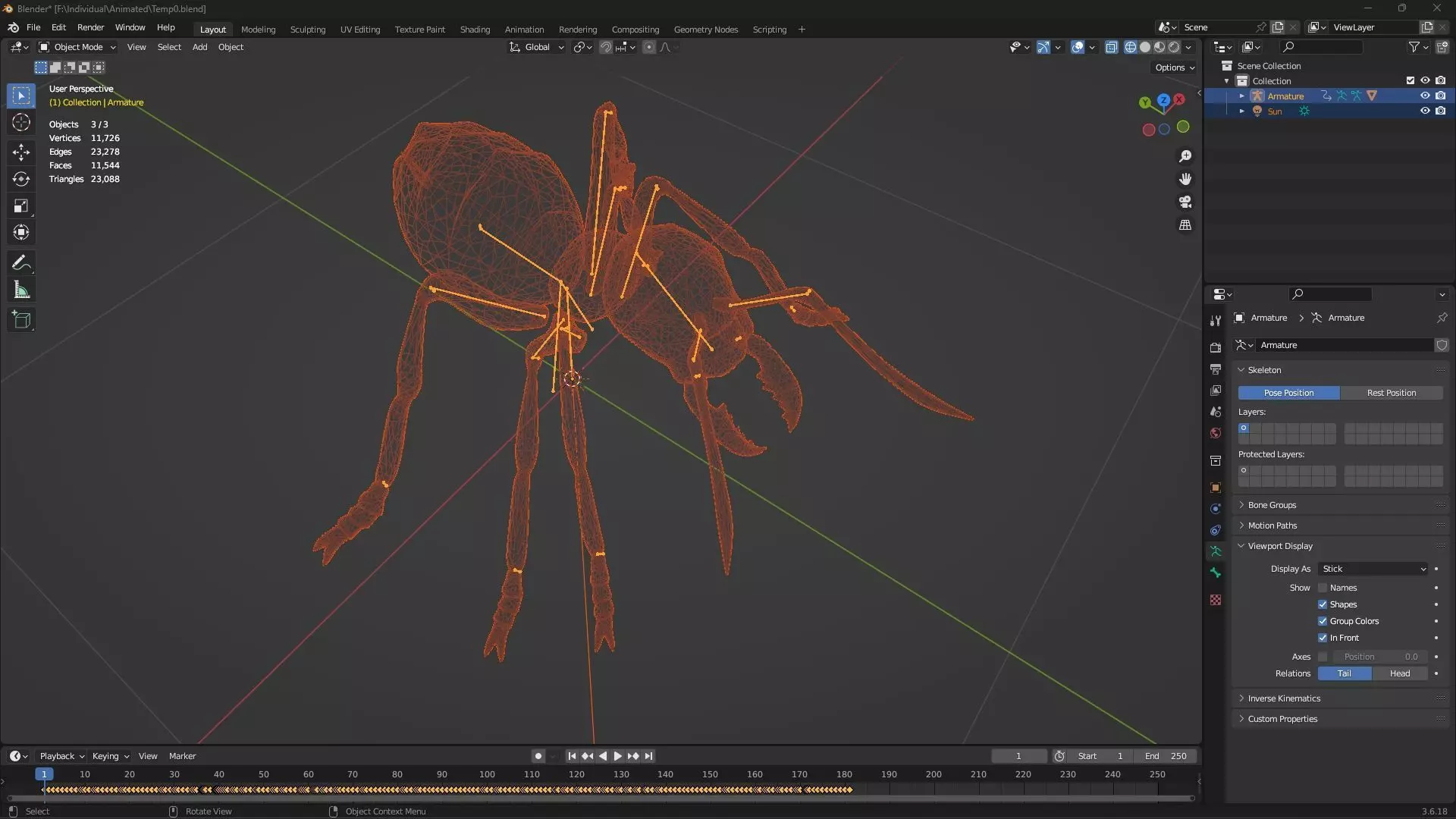Open the Display As Stick dropdown

pos(1373,569)
